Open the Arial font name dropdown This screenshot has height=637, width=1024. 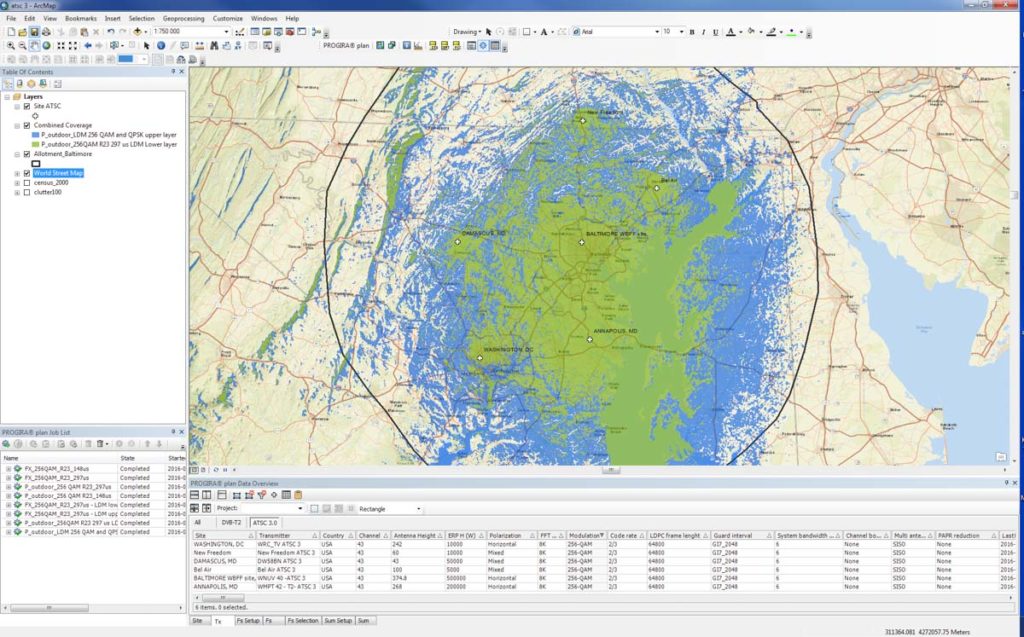(x=657, y=32)
